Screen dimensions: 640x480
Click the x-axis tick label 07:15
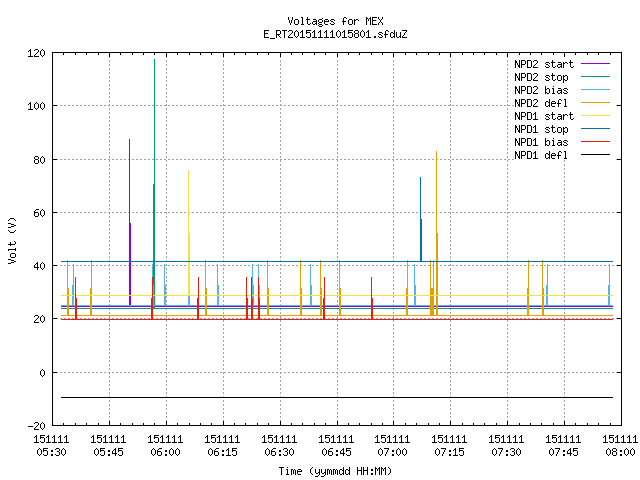[x=449, y=452]
